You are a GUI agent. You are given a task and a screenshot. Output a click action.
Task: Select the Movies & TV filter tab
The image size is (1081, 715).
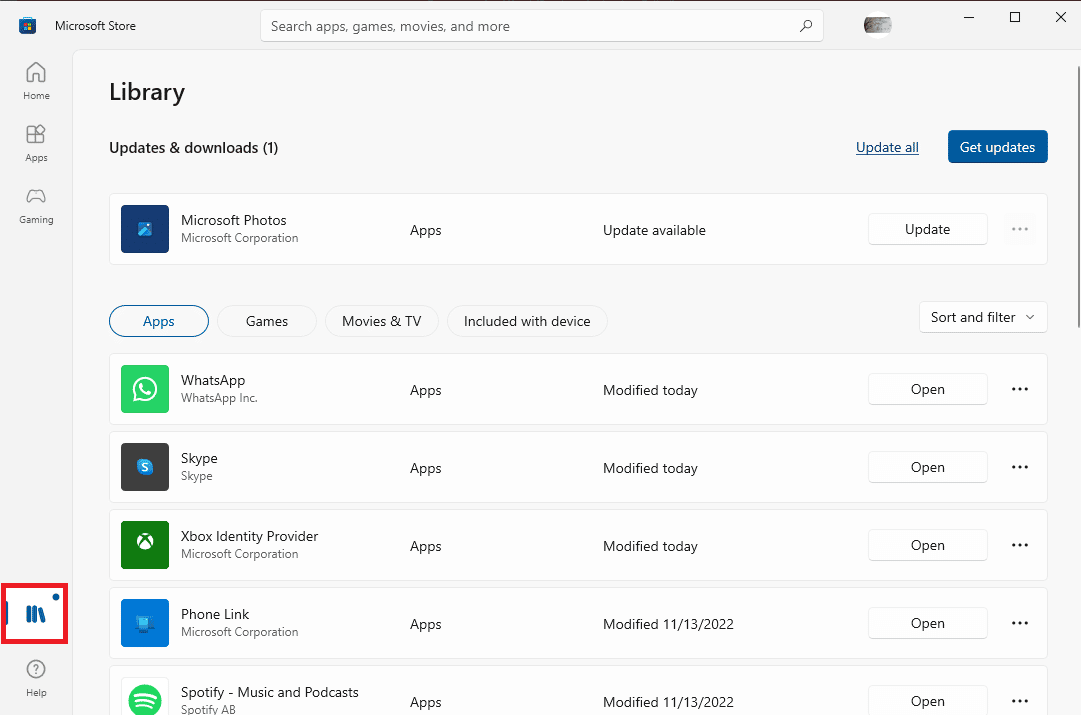[381, 321]
